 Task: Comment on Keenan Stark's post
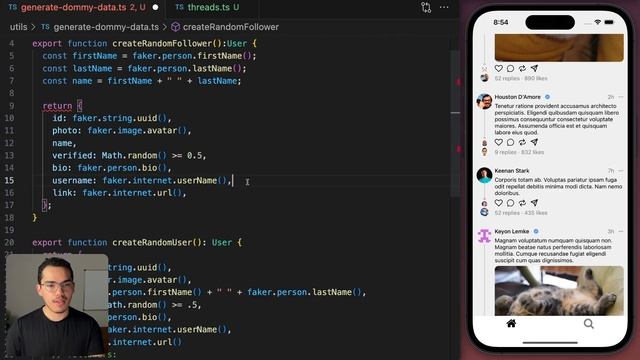(x=510, y=202)
